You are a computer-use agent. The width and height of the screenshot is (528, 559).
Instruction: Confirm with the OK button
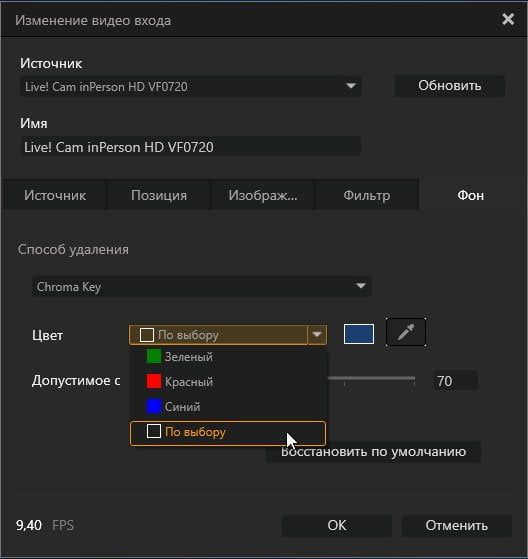click(x=337, y=525)
